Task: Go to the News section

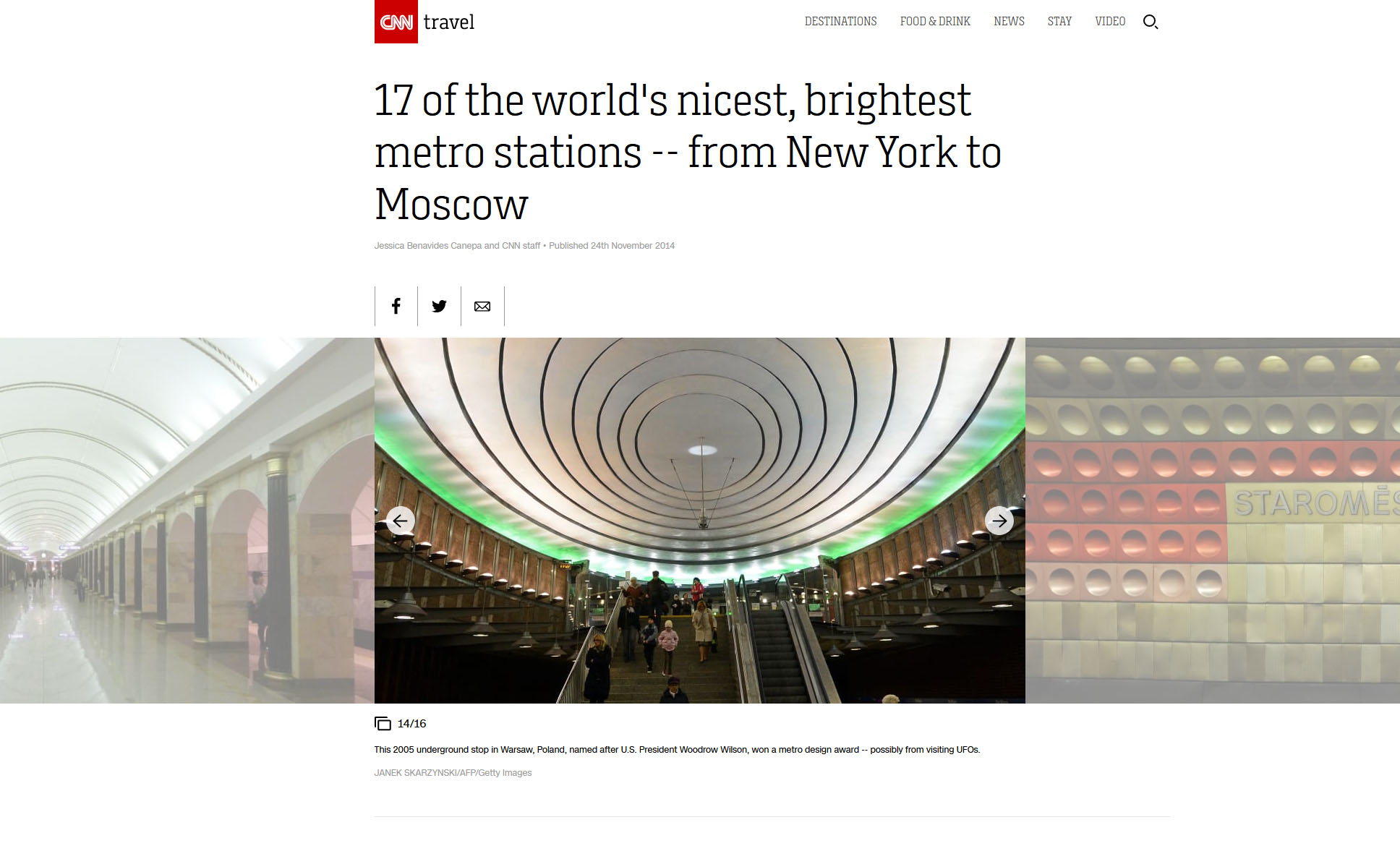Action: pos(1009,22)
